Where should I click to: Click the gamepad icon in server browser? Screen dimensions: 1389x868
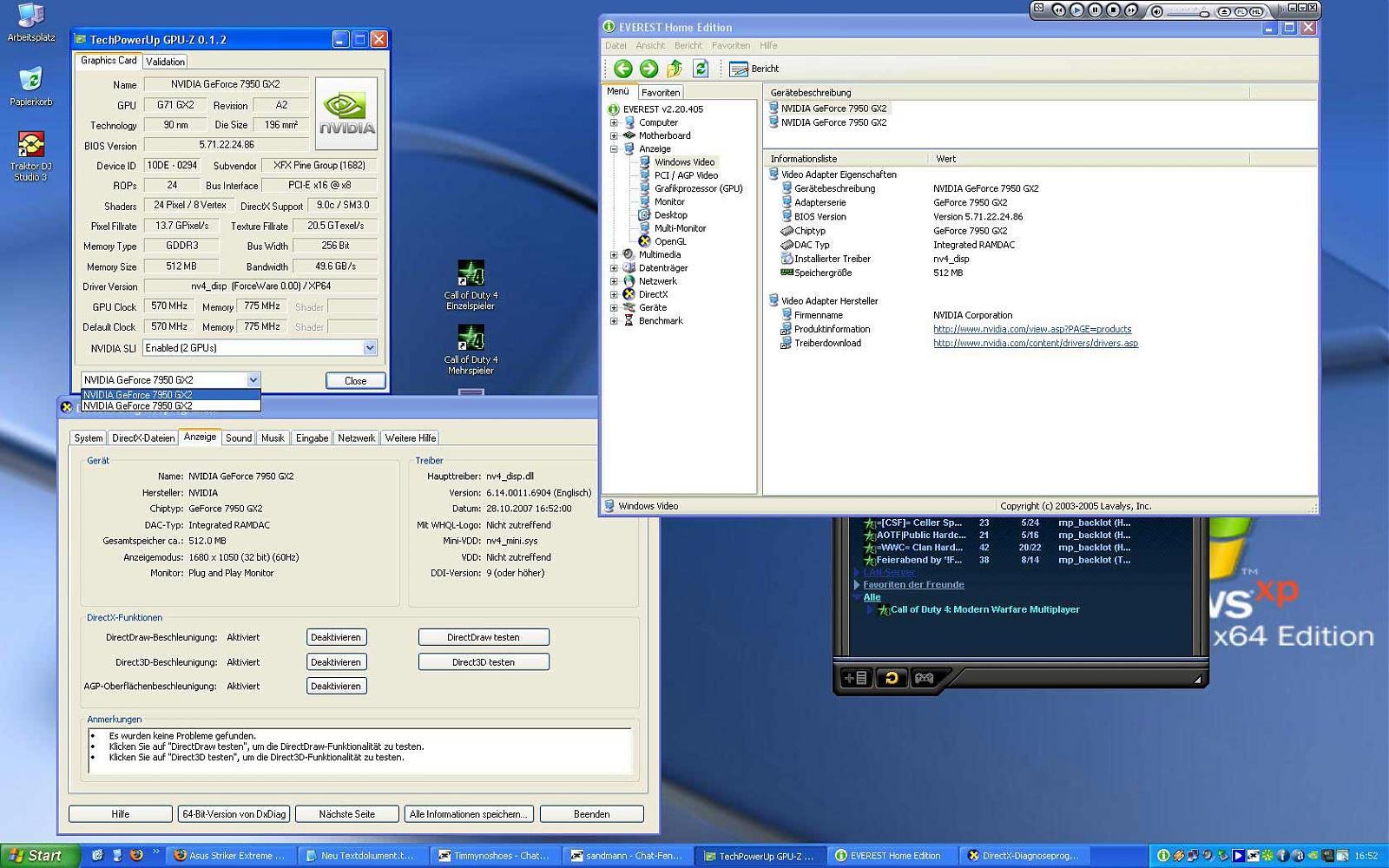pyautogui.click(x=924, y=678)
